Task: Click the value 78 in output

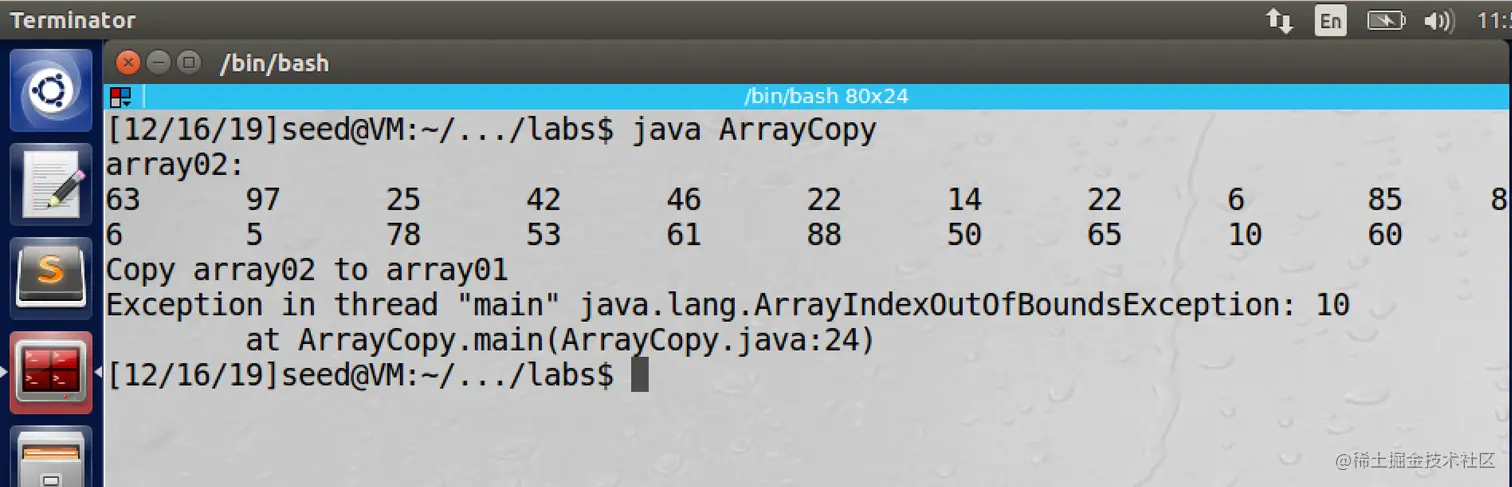Action: pyautogui.click(x=403, y=235)
